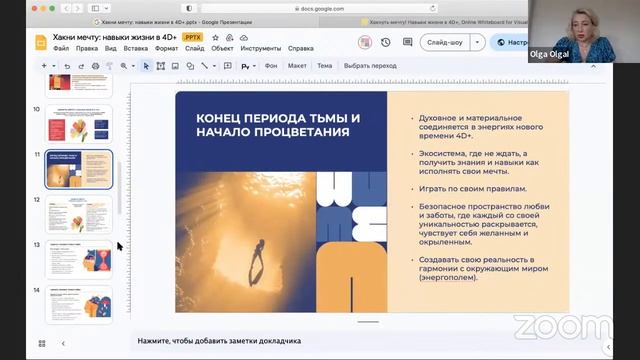The image size is (640, 360).
Task: Click bullet starting Создавать свою реальность
Action: click(x=483, y=269)
